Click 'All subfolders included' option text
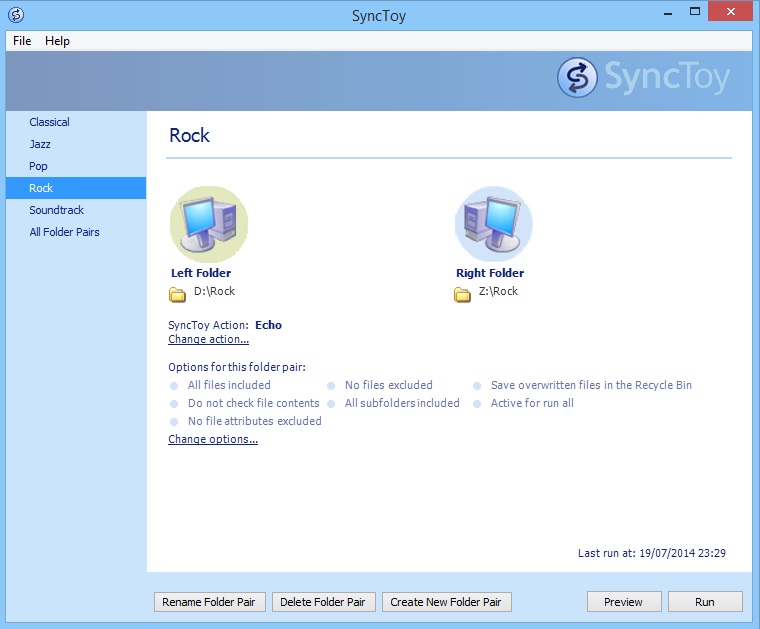The width and height of the screenshot is (760, 629). click(x=402, y=403)
